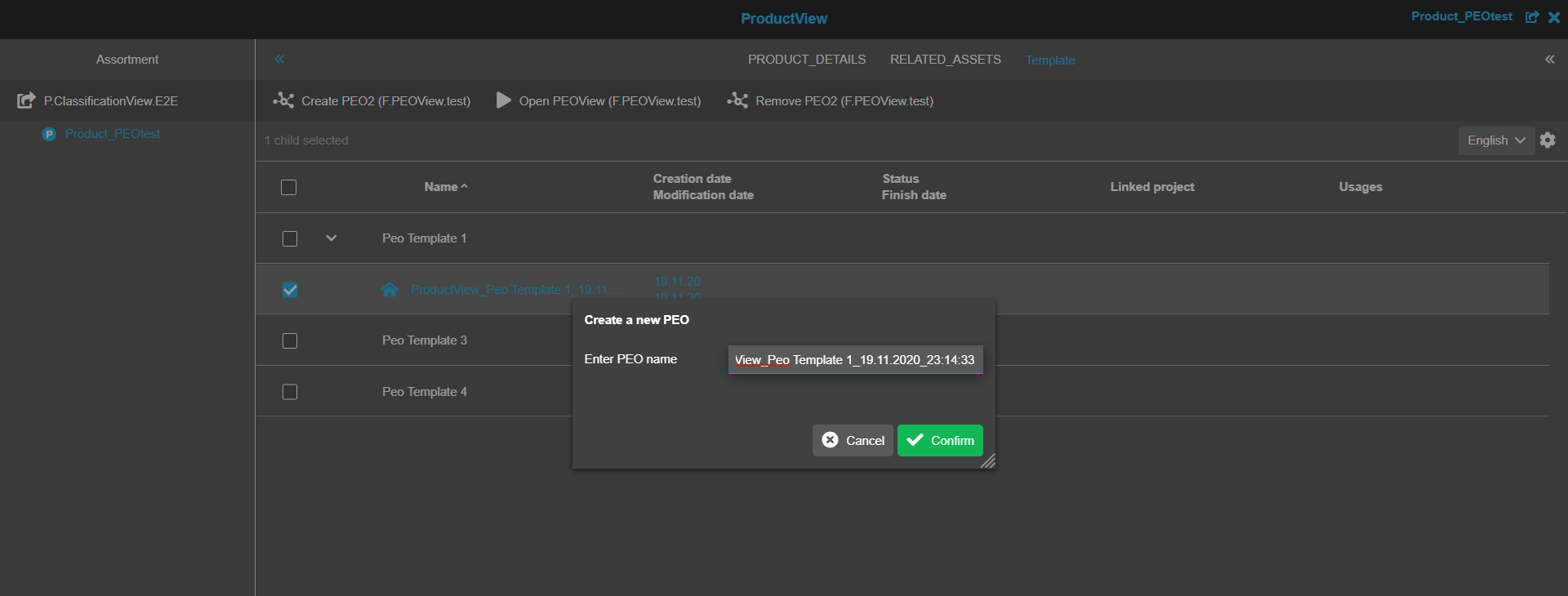The image size is (1568, 596).
Task: Collapse the left panel double-chevron
Action: (279, 60)
